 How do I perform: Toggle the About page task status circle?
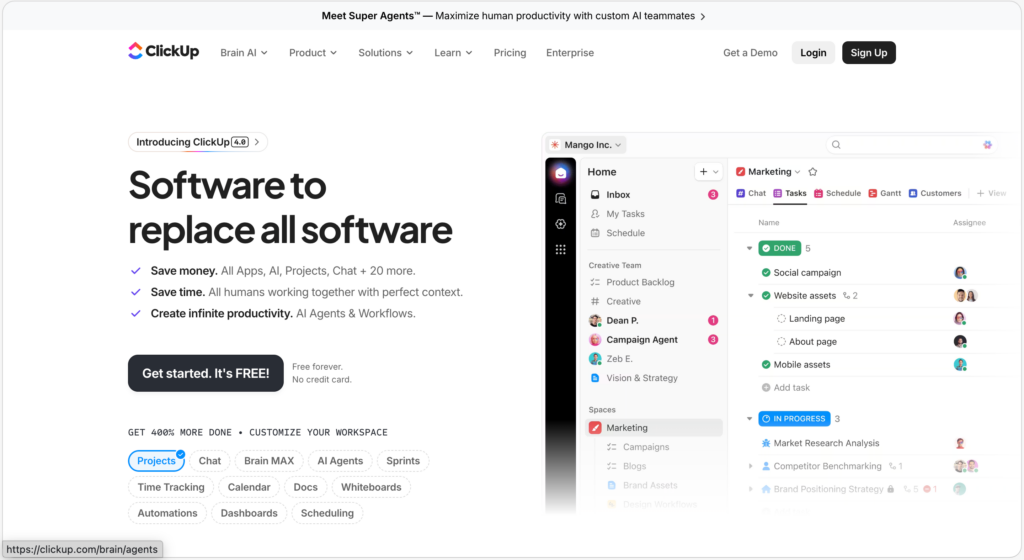point(781,342)
